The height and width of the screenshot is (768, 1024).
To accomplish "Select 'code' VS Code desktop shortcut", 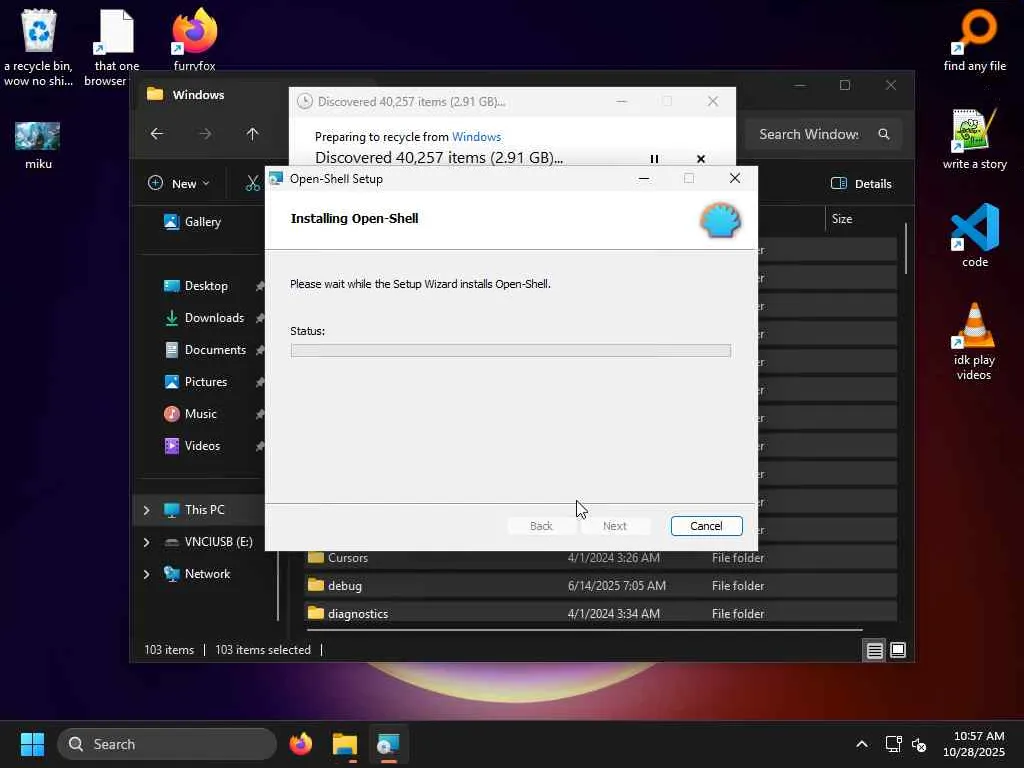I will click(974, 235).
